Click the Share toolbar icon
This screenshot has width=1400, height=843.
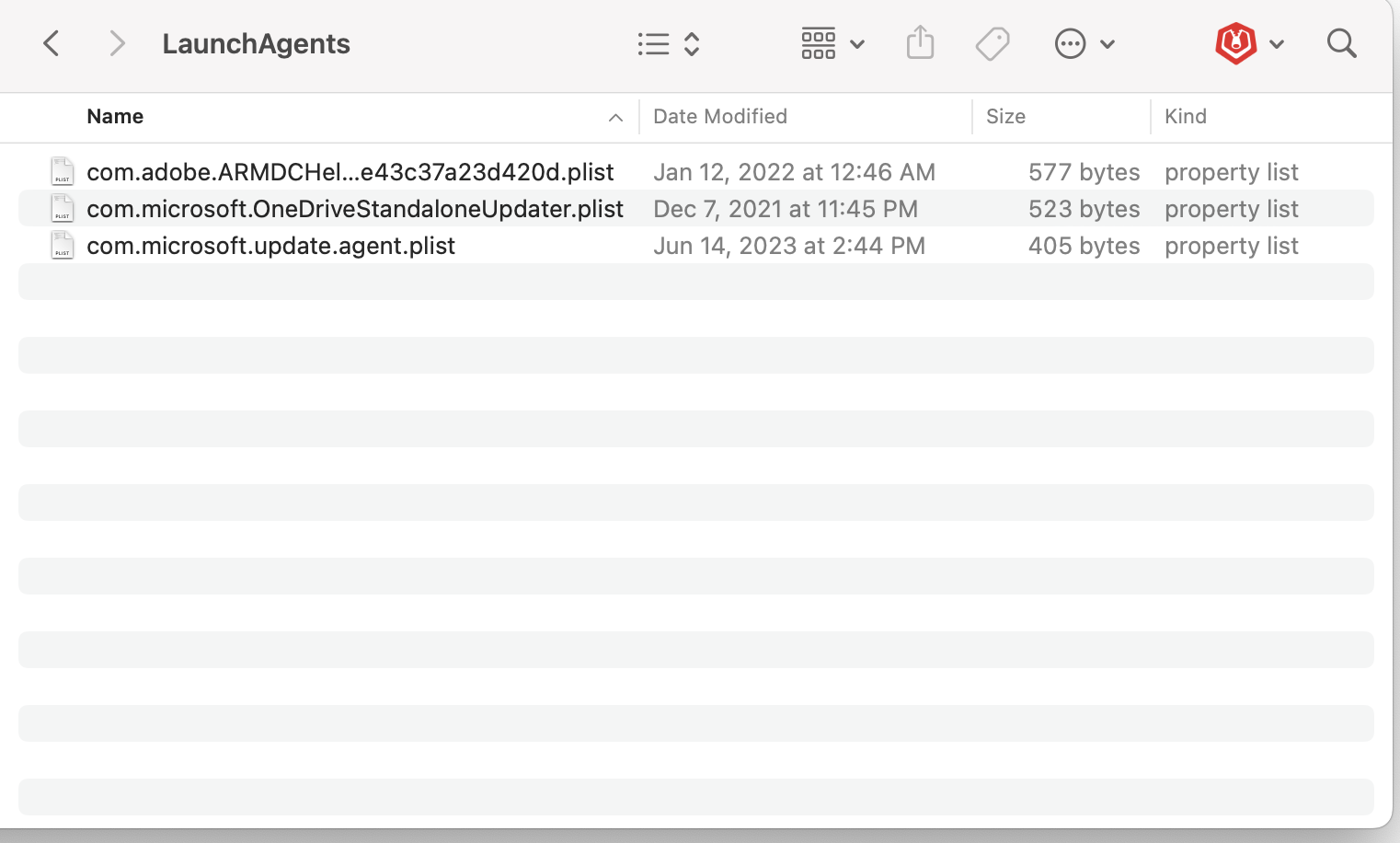point(920,43)
